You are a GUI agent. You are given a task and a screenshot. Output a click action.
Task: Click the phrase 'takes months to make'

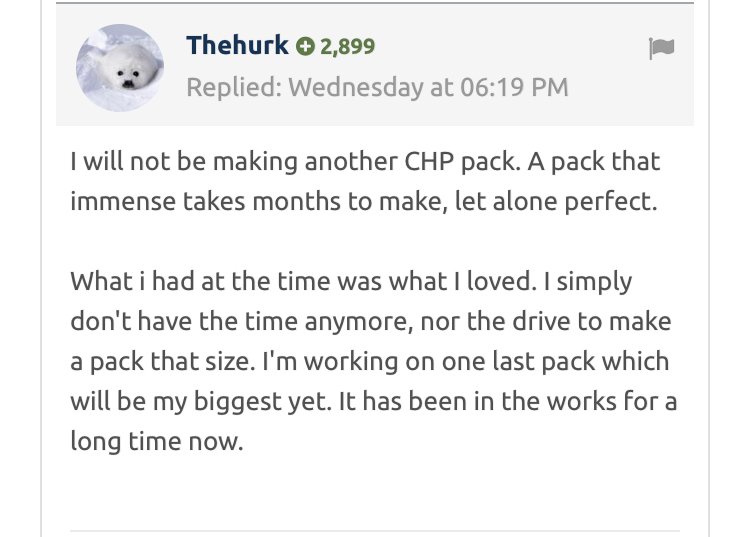pos(291,200)
